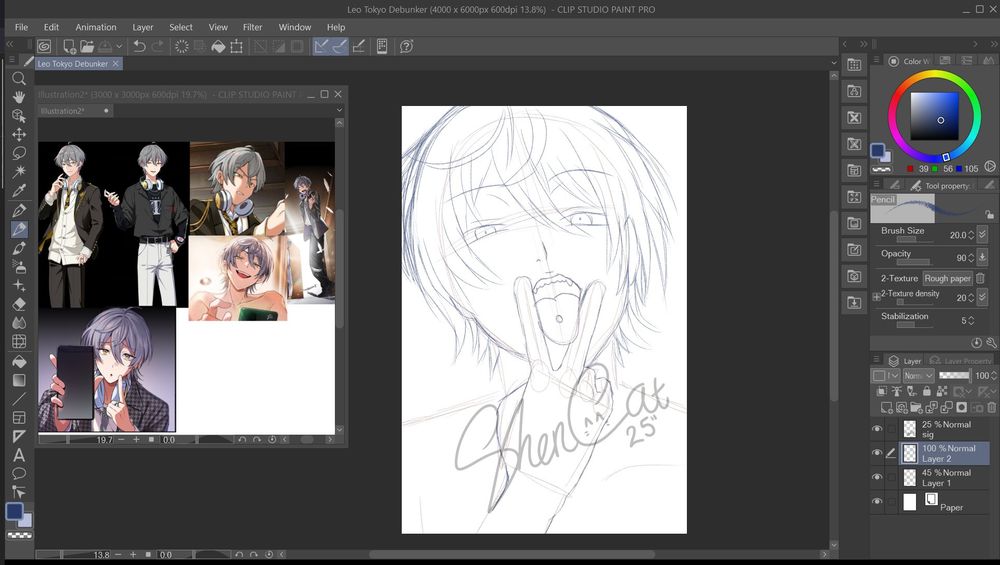This screenshot has height=565, width=1000.
Task: Click the Clear selection spinner icon
Action: 182,47
